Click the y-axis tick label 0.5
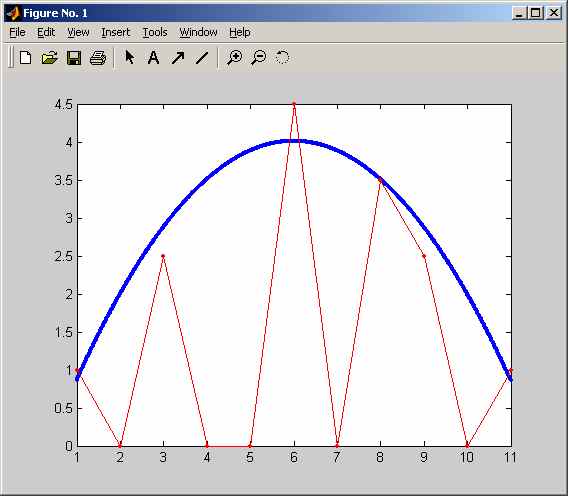 [63, 408]
